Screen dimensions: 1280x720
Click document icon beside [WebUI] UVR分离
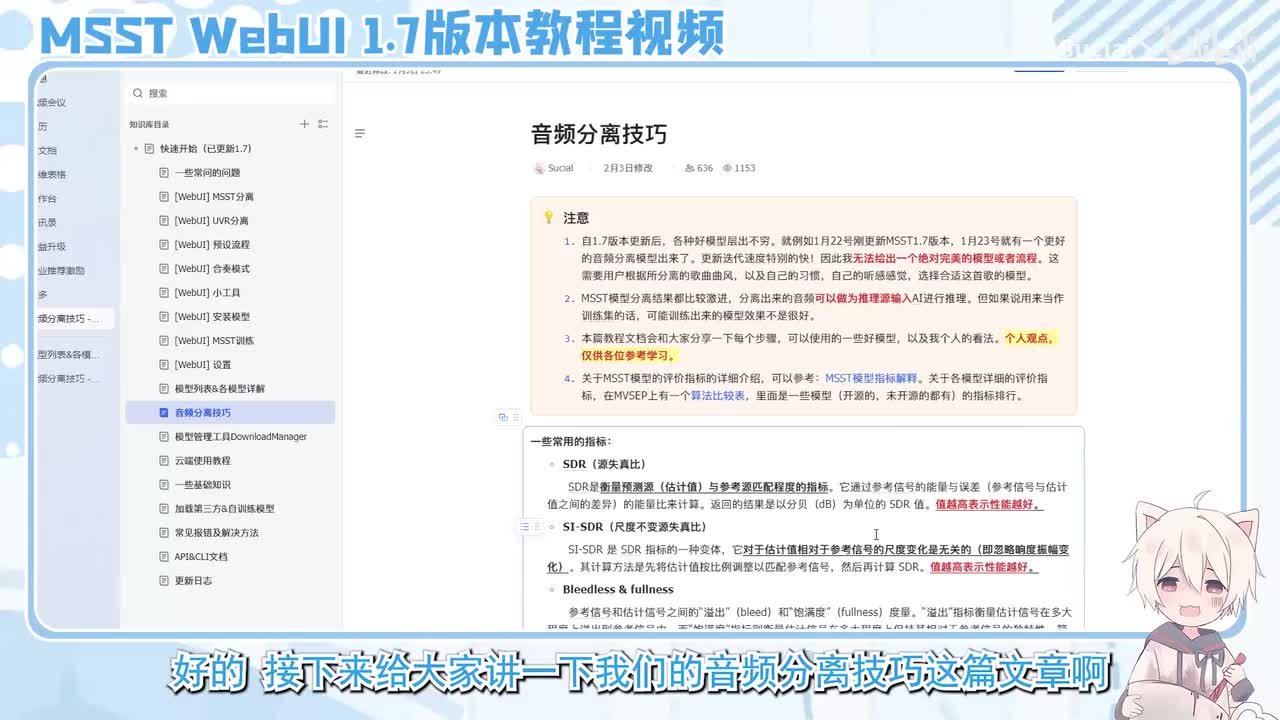tap(164, 220)
